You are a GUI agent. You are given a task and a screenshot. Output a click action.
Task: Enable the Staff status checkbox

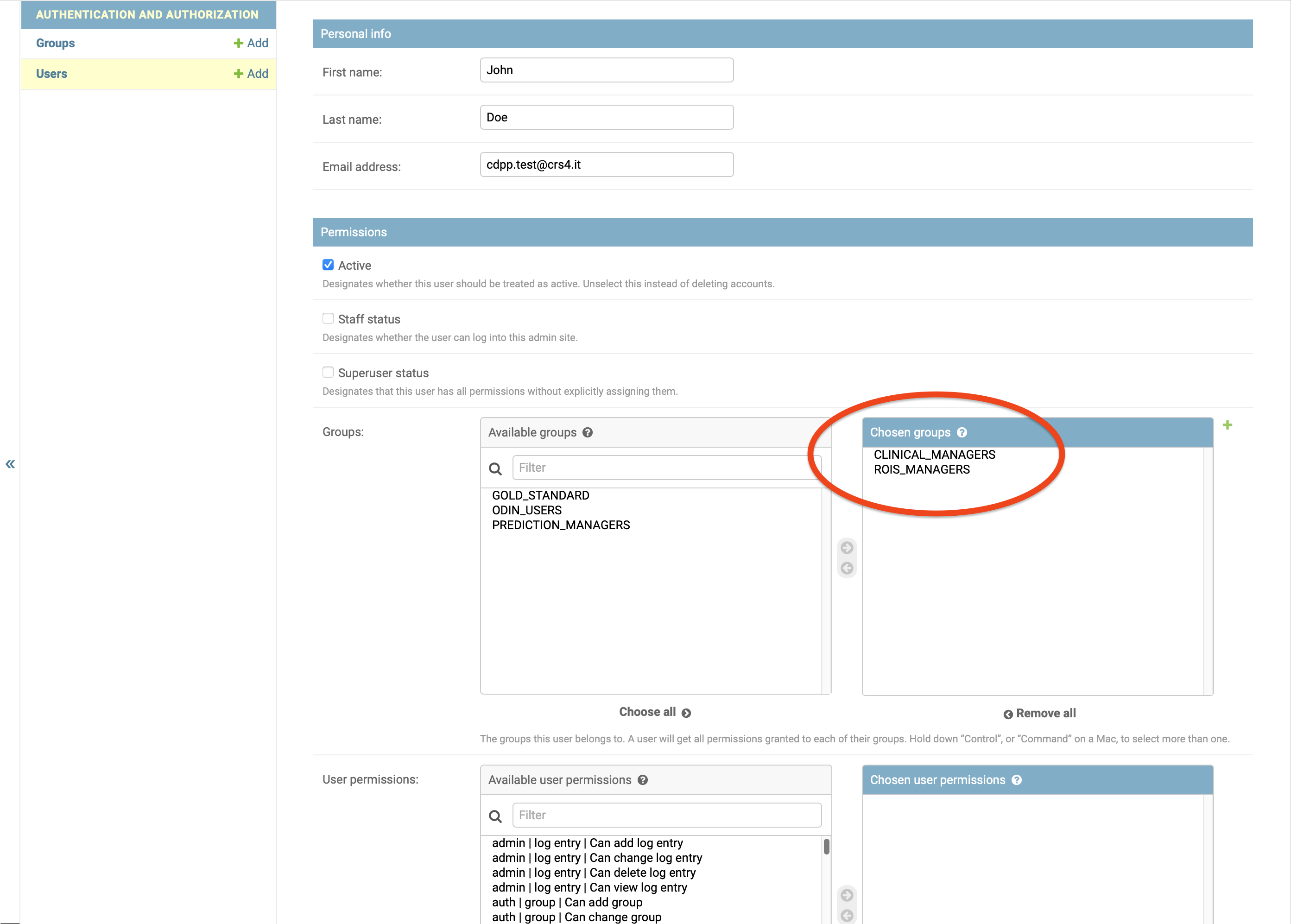328,319
